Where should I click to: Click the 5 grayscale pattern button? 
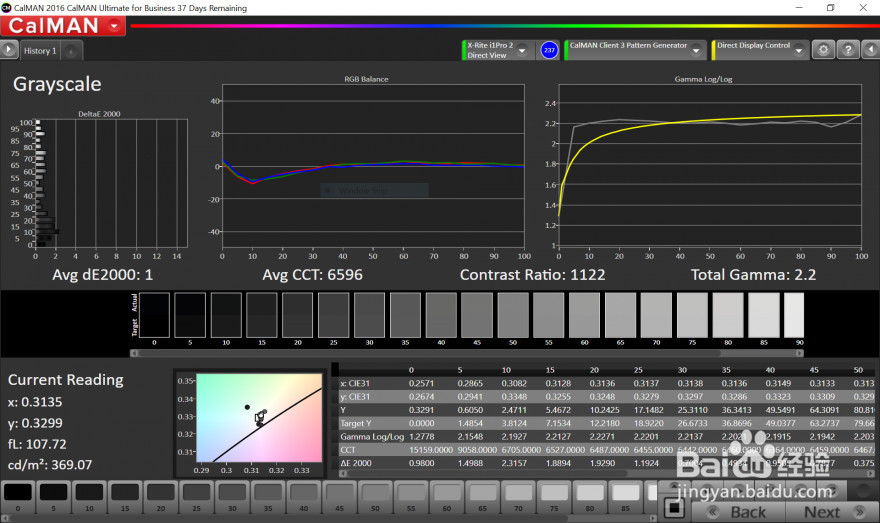[x=53, y=497]
